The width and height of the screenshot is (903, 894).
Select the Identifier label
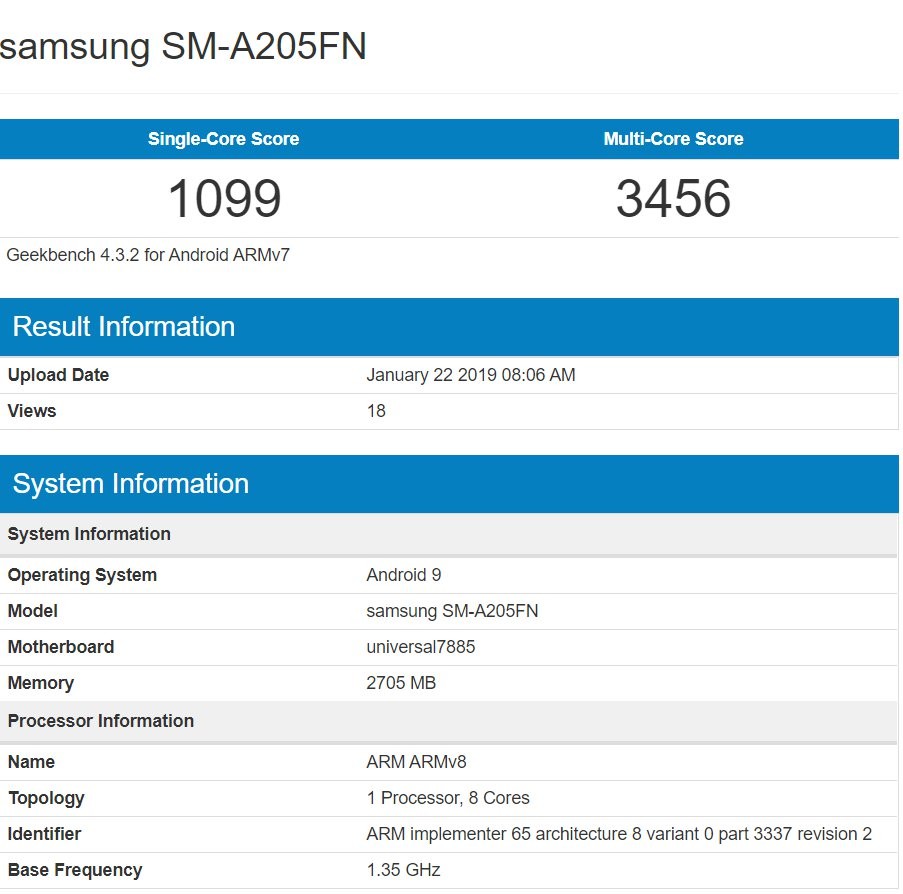coord(44,834)
